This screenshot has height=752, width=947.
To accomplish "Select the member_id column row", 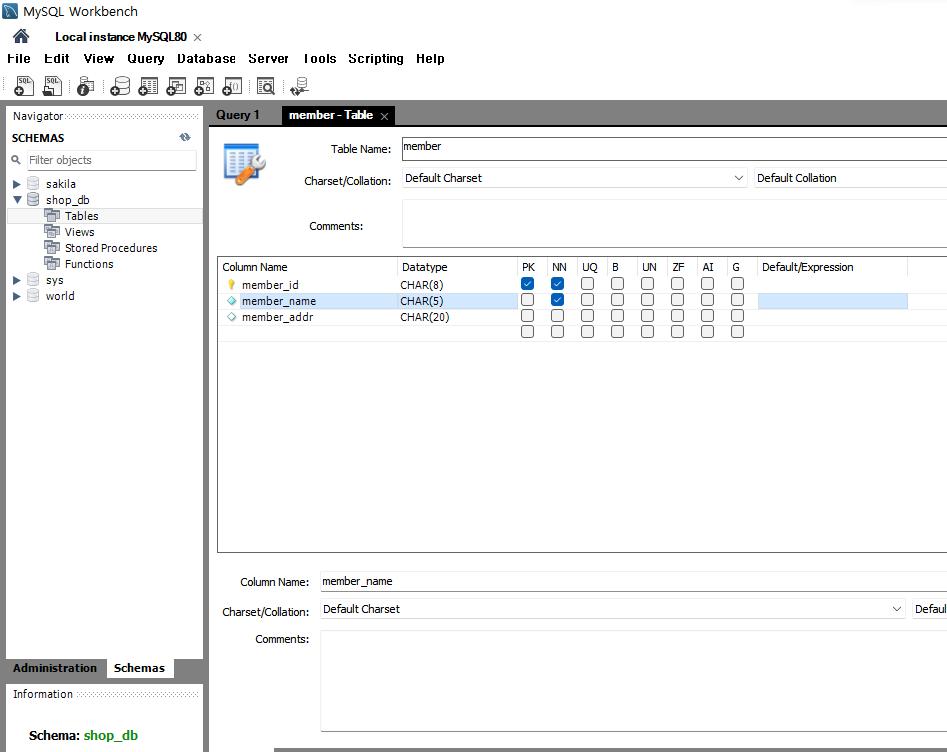I will (582, 284).
